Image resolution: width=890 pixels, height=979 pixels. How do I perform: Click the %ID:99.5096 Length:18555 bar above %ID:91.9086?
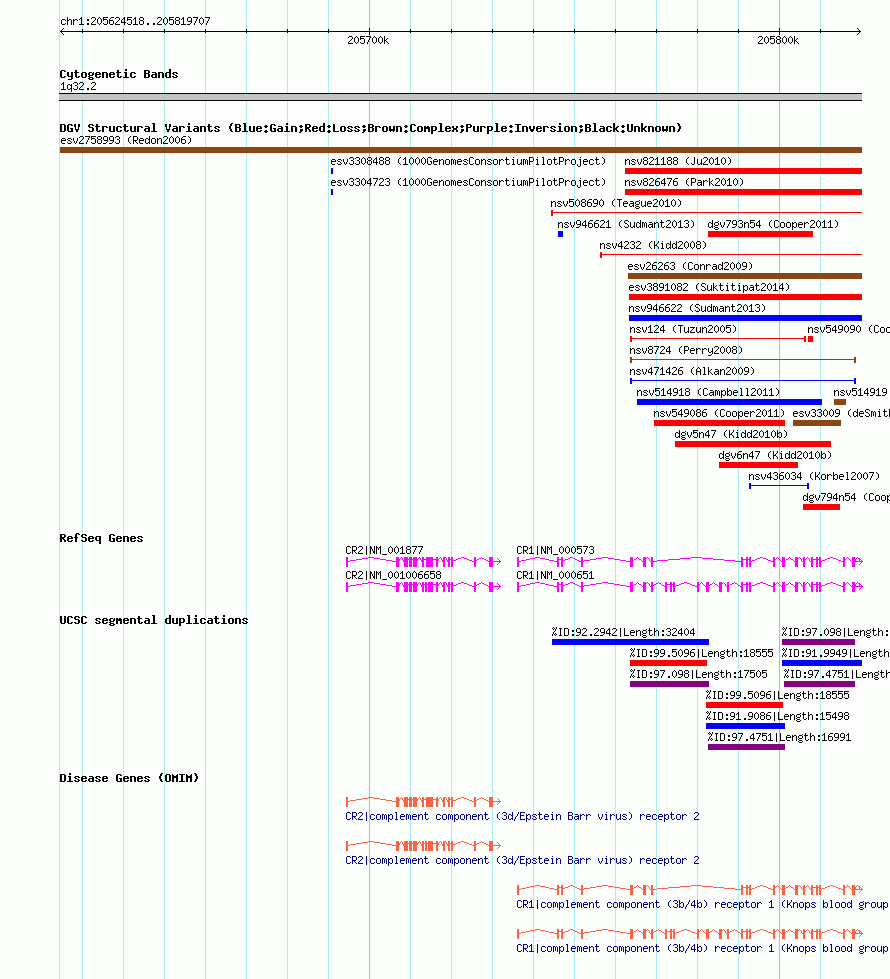744,705
